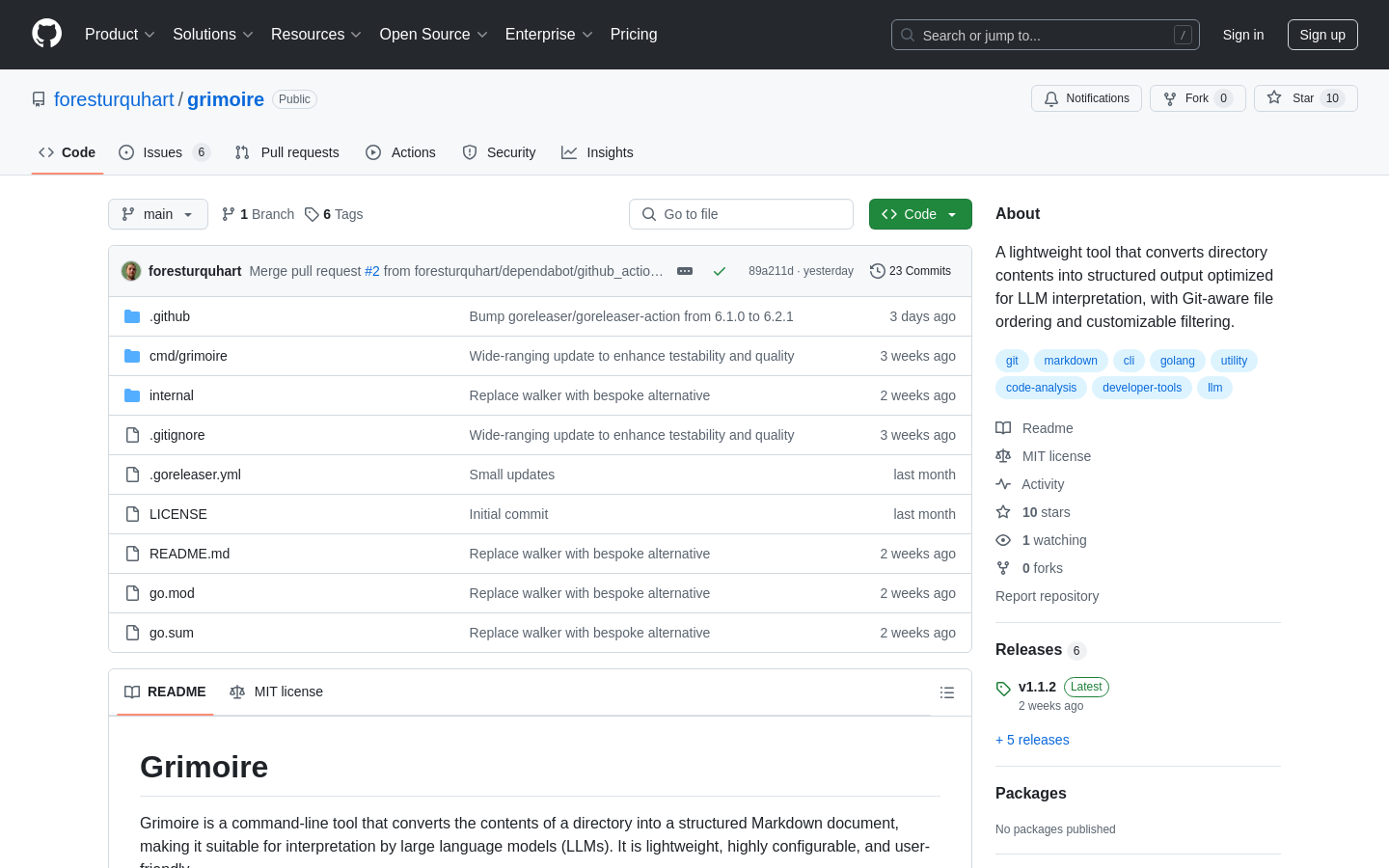Switch to the Issues tab
This screenshot has width=1389, height=868.
coord(164,152)
